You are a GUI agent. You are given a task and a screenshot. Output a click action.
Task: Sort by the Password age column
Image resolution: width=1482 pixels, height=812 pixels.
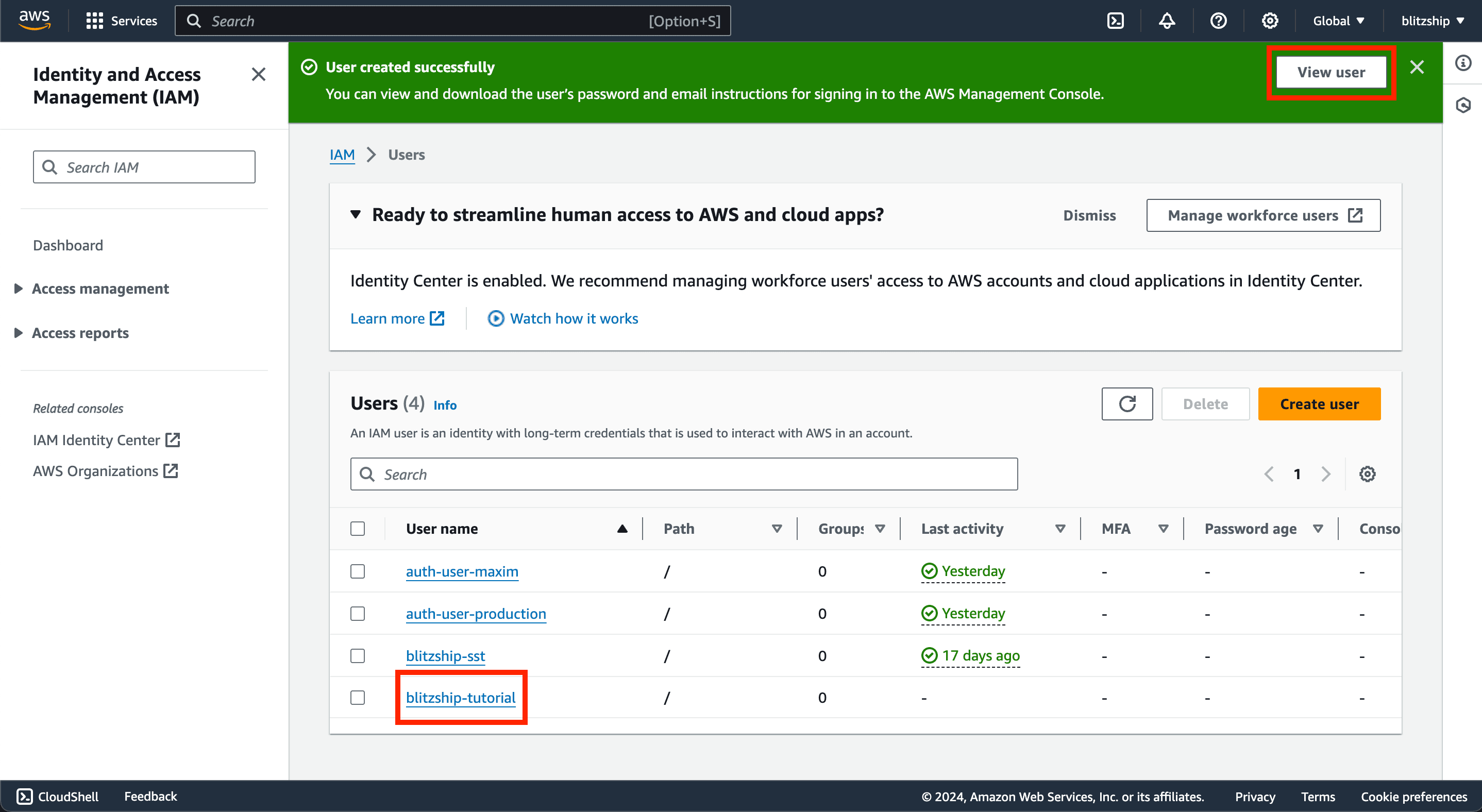point(1318,529)
